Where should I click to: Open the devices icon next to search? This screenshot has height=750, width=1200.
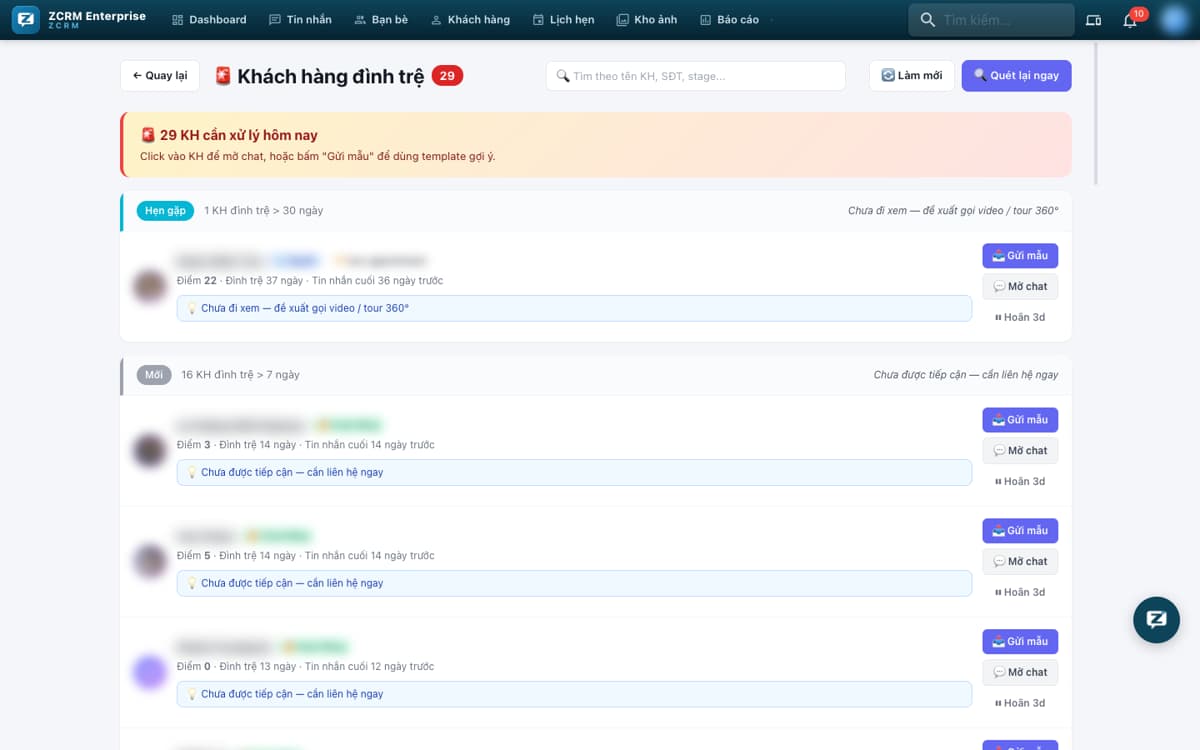(x=1093, y=20)
